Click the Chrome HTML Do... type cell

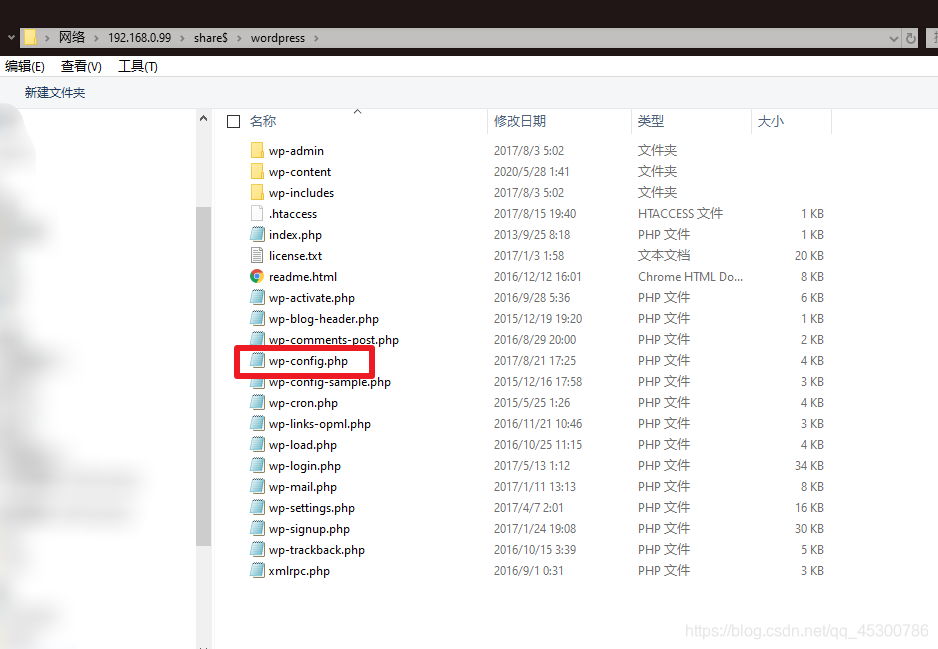click(x=690, y=276)
